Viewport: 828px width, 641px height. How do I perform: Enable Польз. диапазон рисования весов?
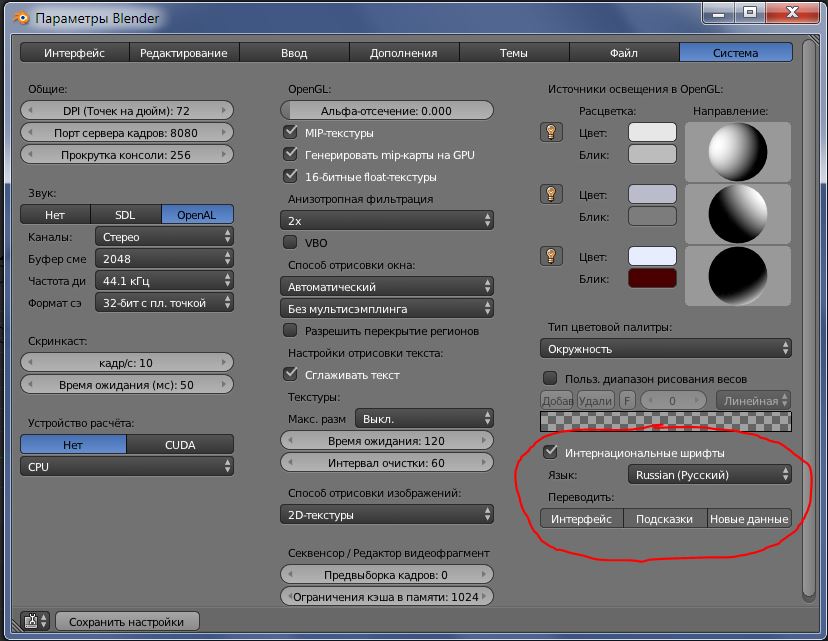(x=550, y=378)
